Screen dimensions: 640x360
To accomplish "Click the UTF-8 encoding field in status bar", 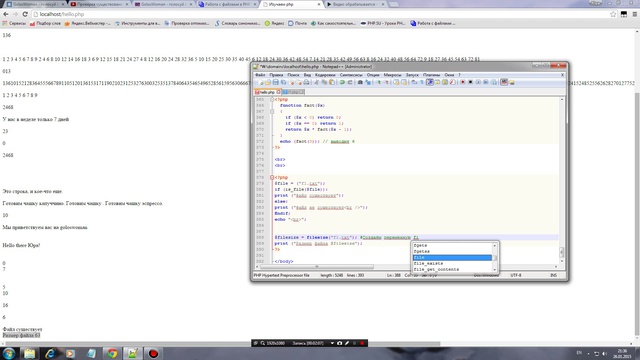I will pyautogui.click(x=516, y=276).
